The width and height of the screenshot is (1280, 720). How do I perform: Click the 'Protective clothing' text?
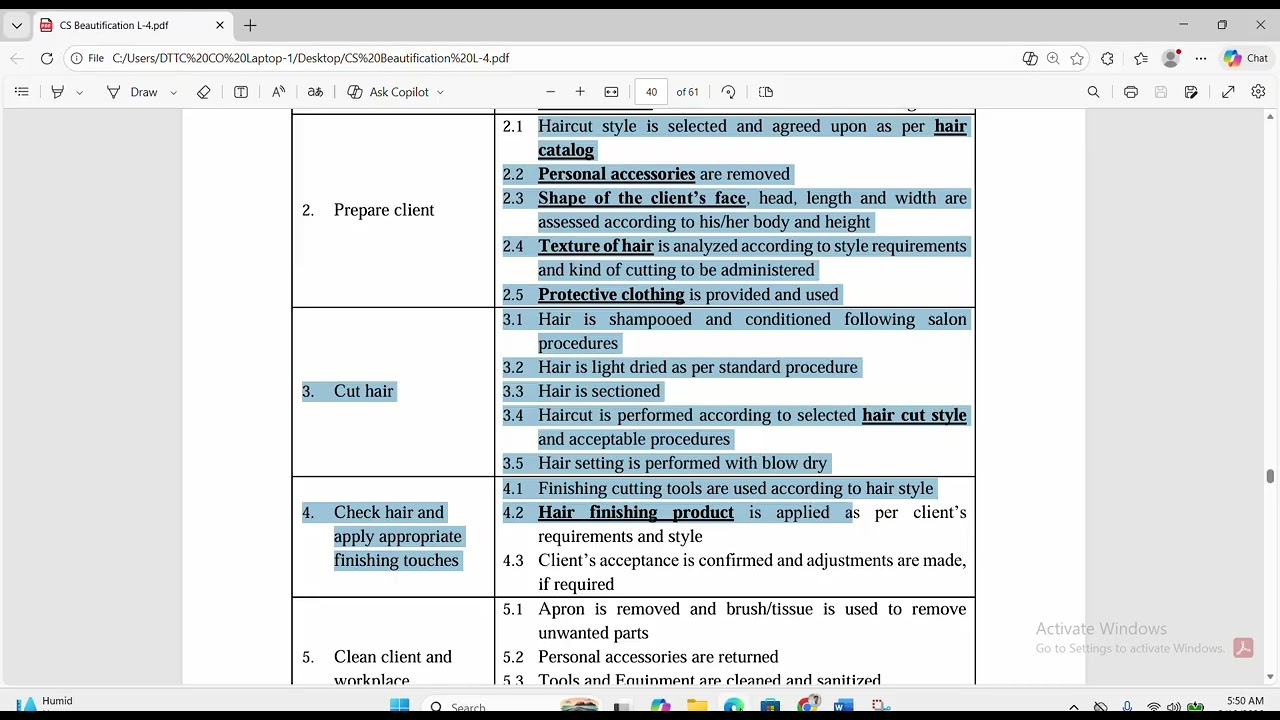click(611, 294)
